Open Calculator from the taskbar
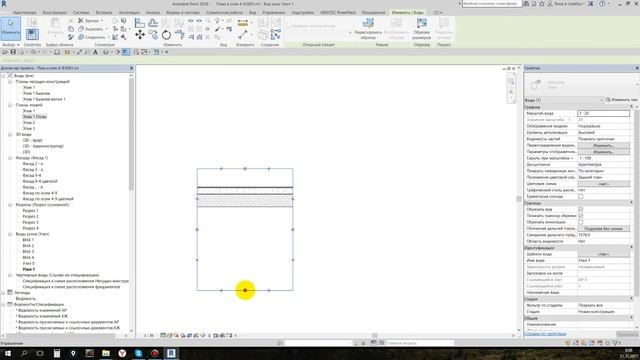Screen dimensions: 640x360 57,353
